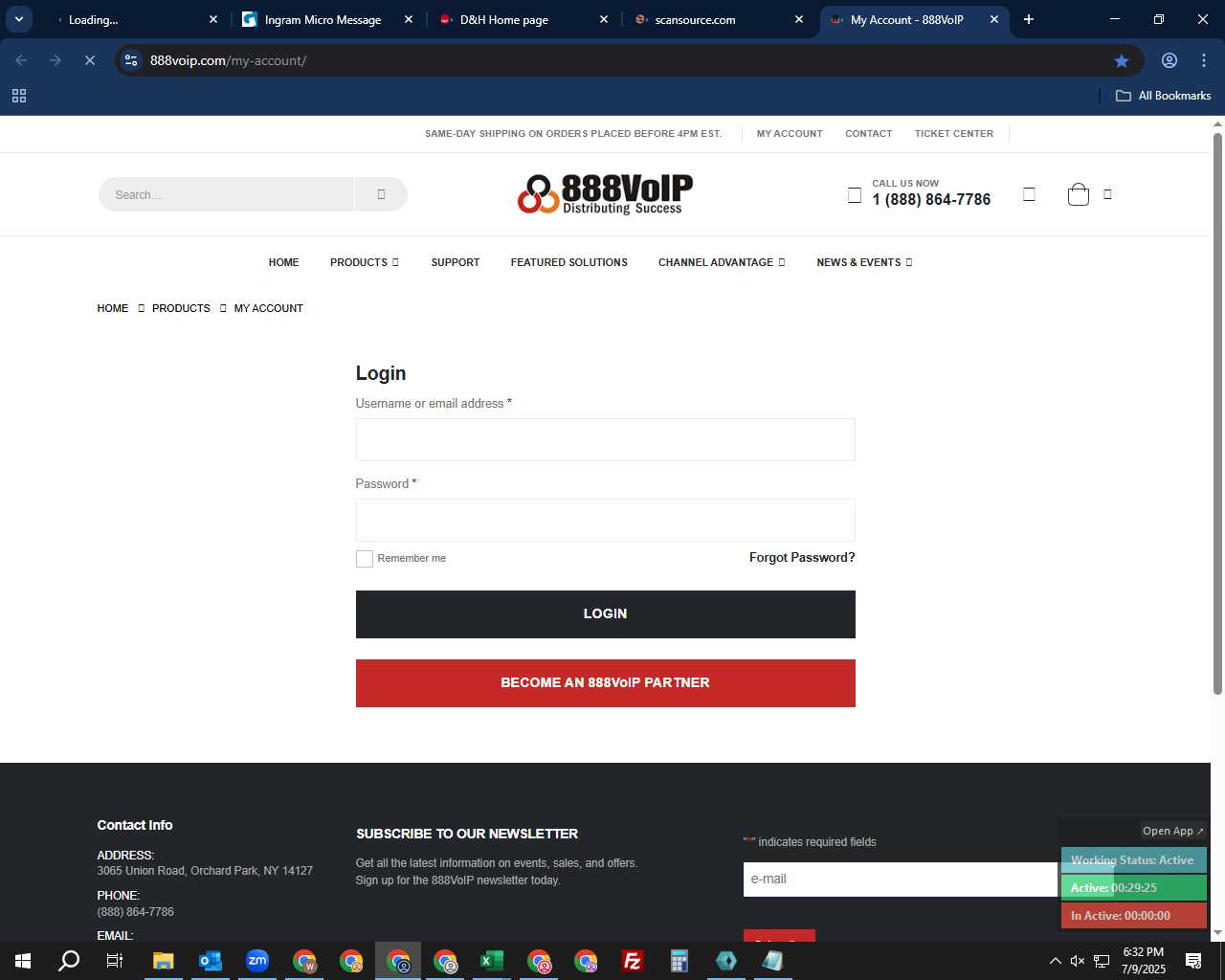Viewport: 1225px width, 980px height.
Task: Show hidden tray icons arrow
Action: [x=1055, y=961]
